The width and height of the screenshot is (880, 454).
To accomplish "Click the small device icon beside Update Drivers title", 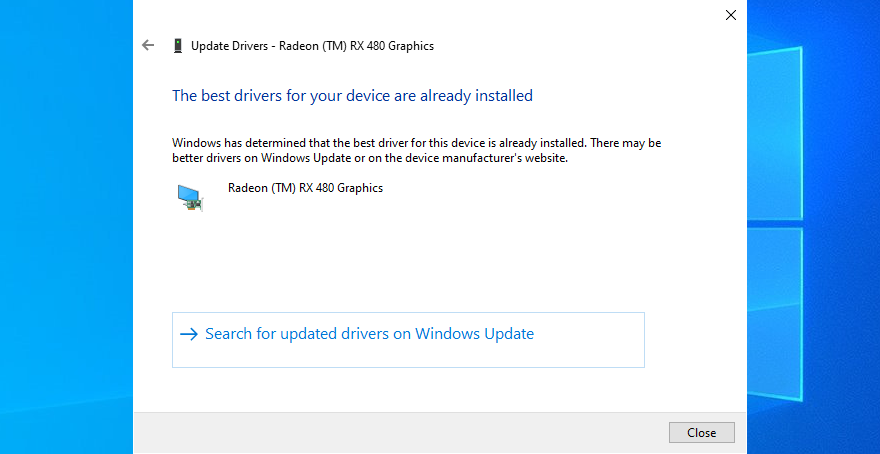I will 178,45.
